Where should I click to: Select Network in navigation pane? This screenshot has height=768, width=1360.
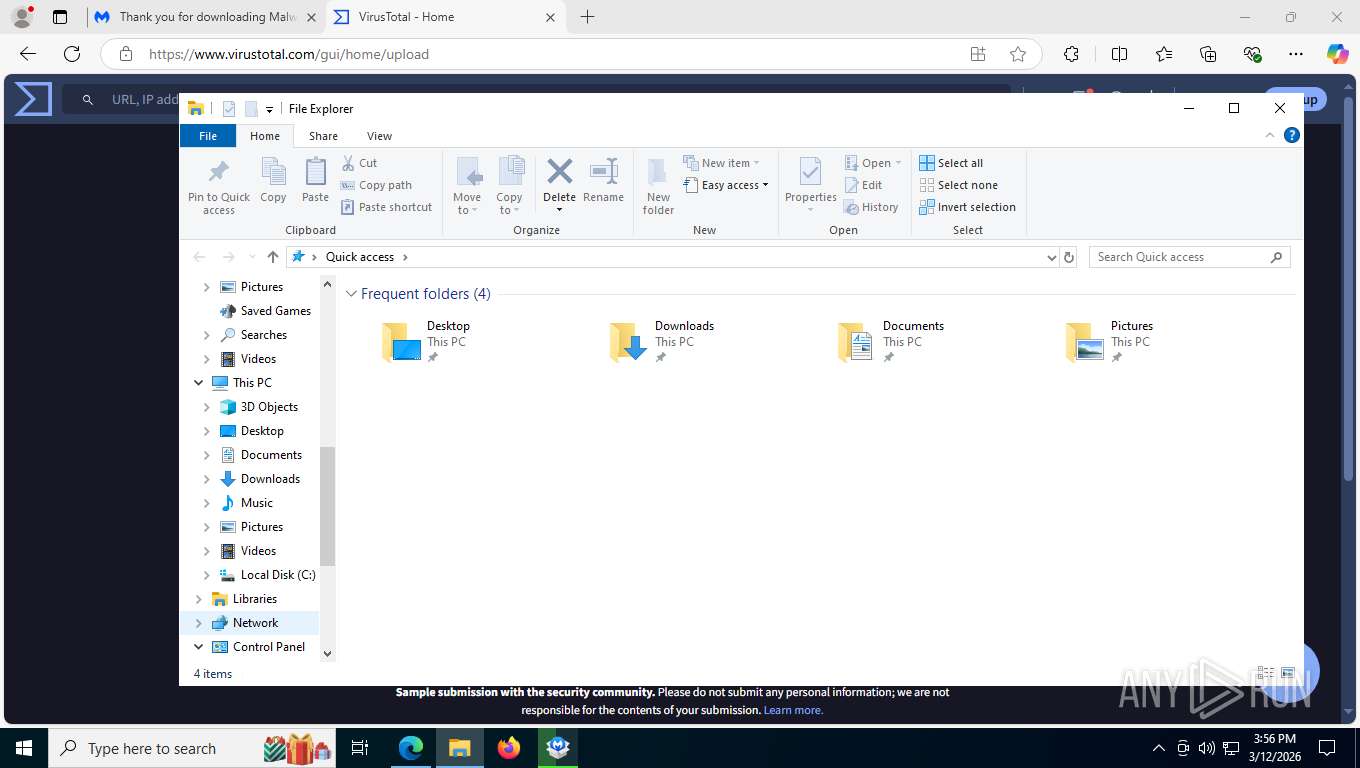click(255, 623)
